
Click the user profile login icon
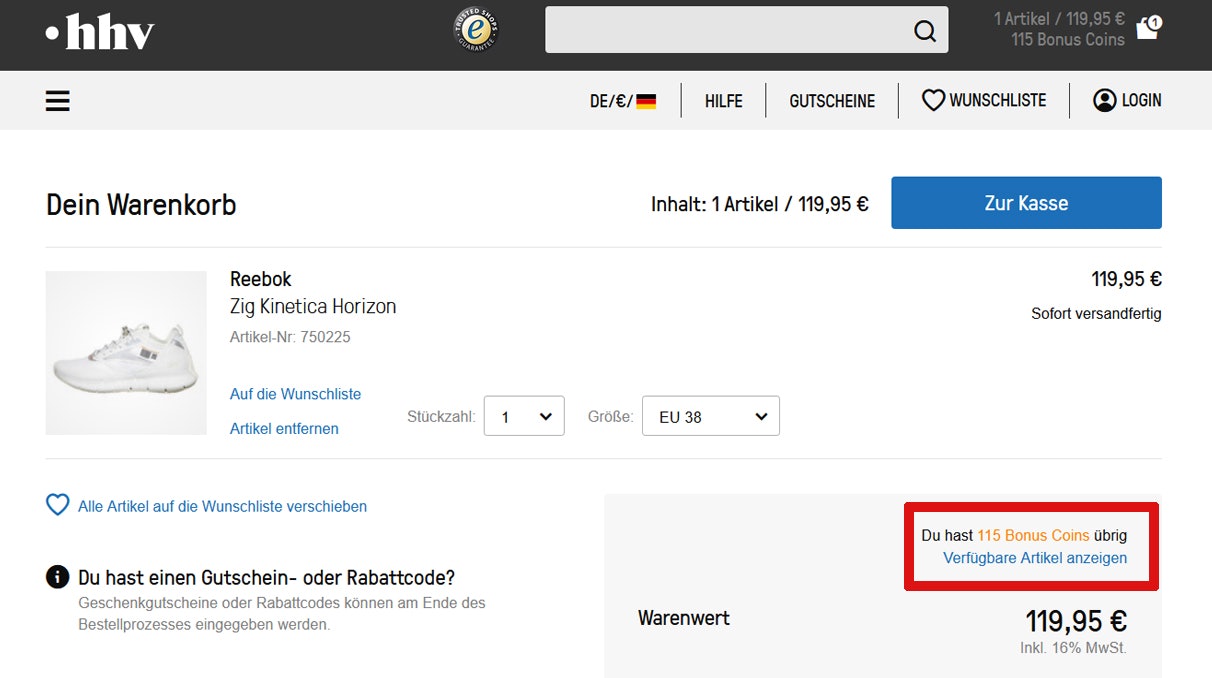pos(1104,100)
